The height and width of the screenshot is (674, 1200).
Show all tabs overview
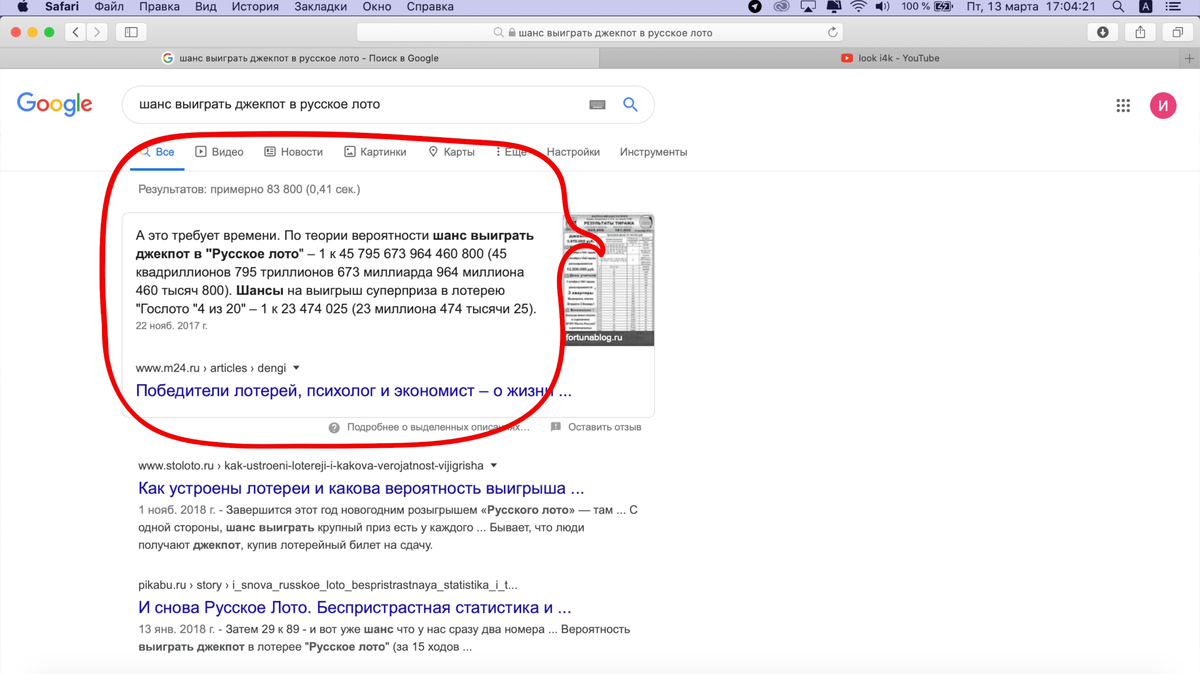click(x=1178, y=32)
